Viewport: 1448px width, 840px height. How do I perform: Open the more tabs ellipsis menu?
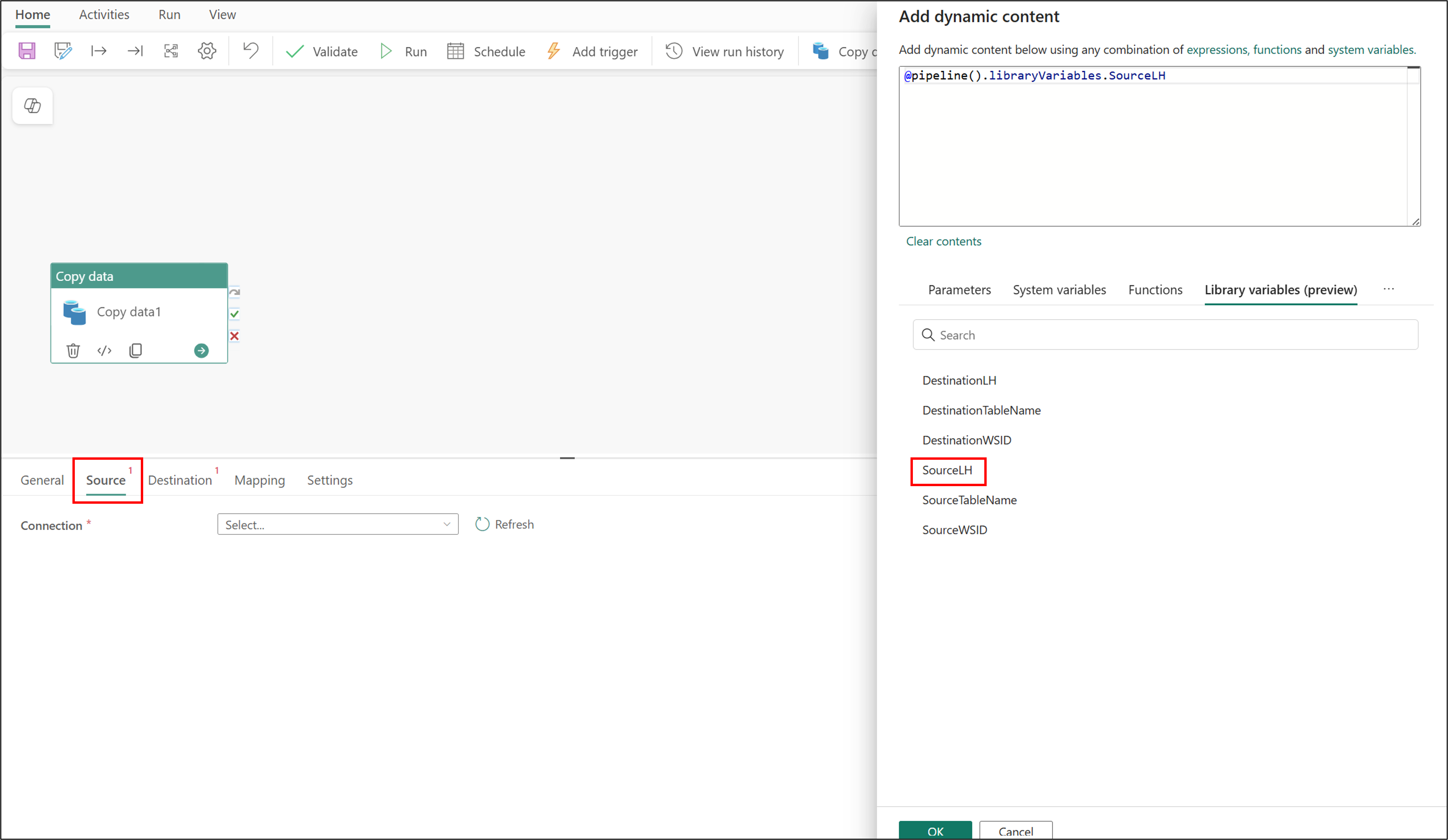pyautogui.click(x=1388, y=289)
